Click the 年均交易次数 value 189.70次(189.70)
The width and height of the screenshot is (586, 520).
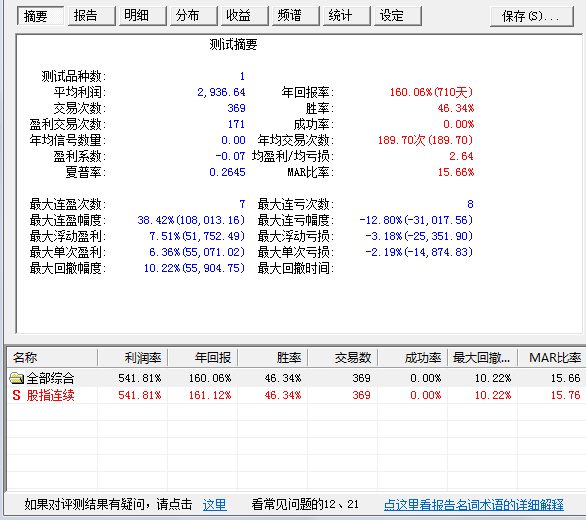(x=426, y=140)
